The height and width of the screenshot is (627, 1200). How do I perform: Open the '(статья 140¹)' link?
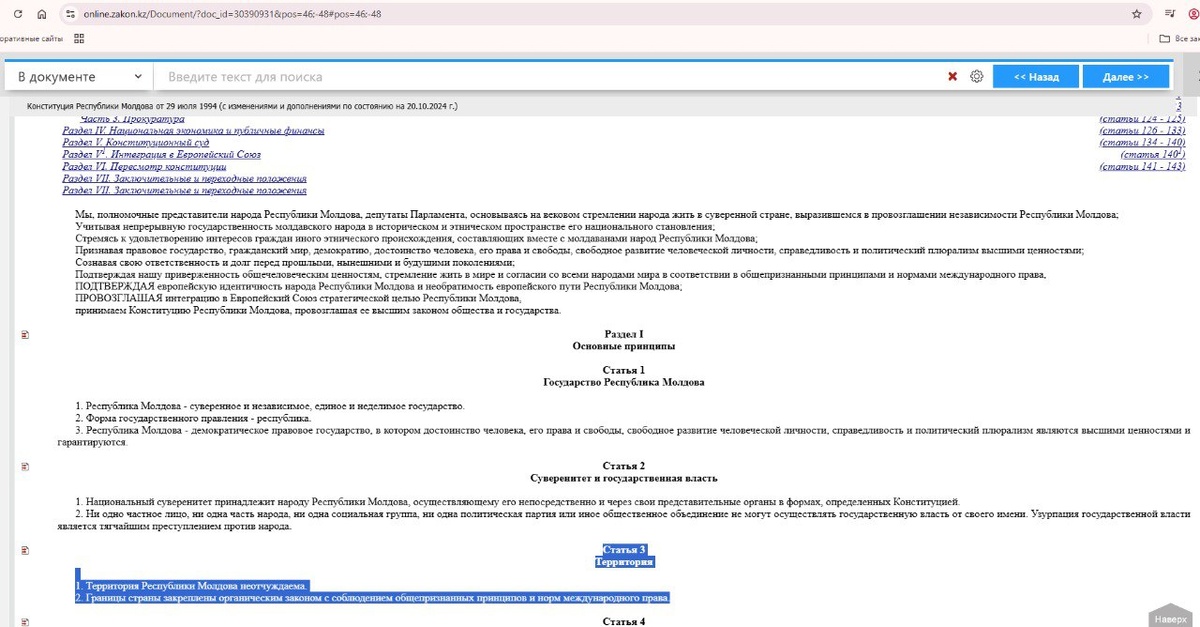pos(1153,155)
